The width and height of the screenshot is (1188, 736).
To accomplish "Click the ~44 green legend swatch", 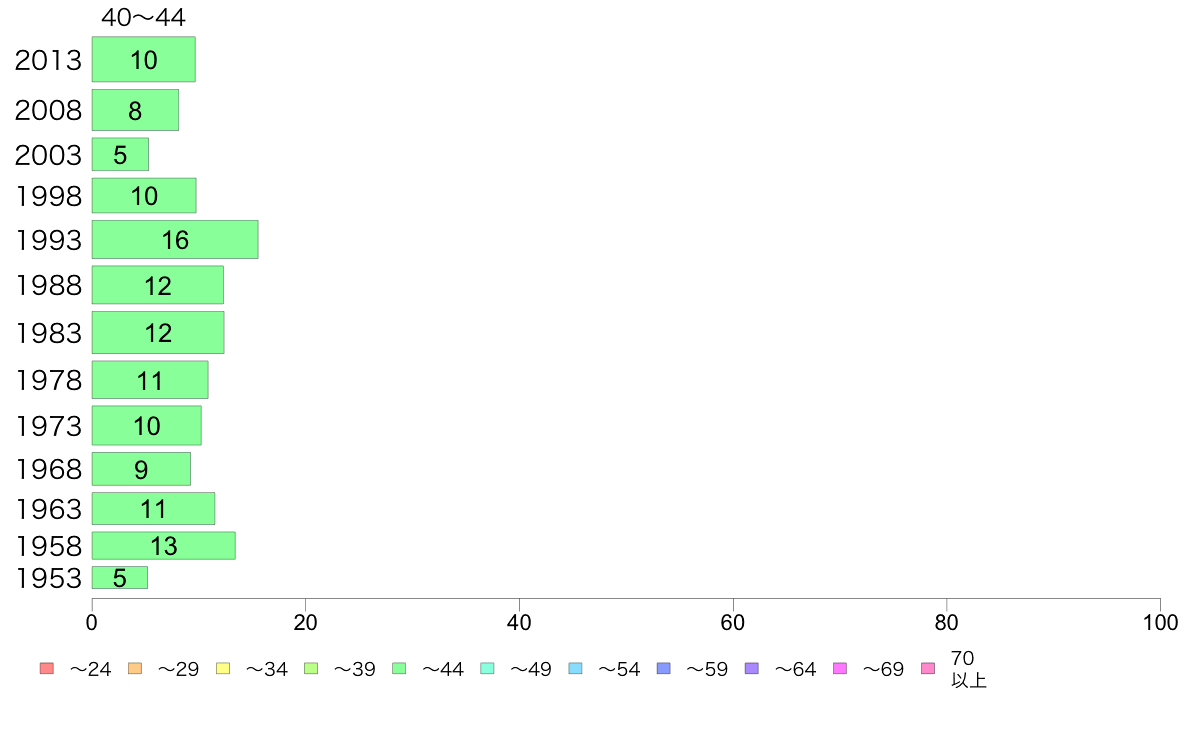I will coord(399,669).
